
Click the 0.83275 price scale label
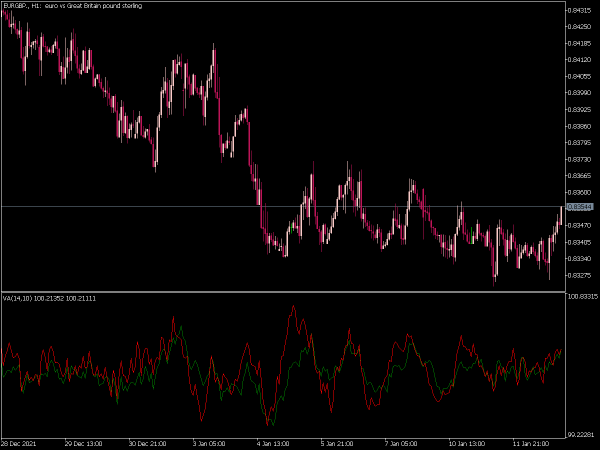click(x=580, y=276)
